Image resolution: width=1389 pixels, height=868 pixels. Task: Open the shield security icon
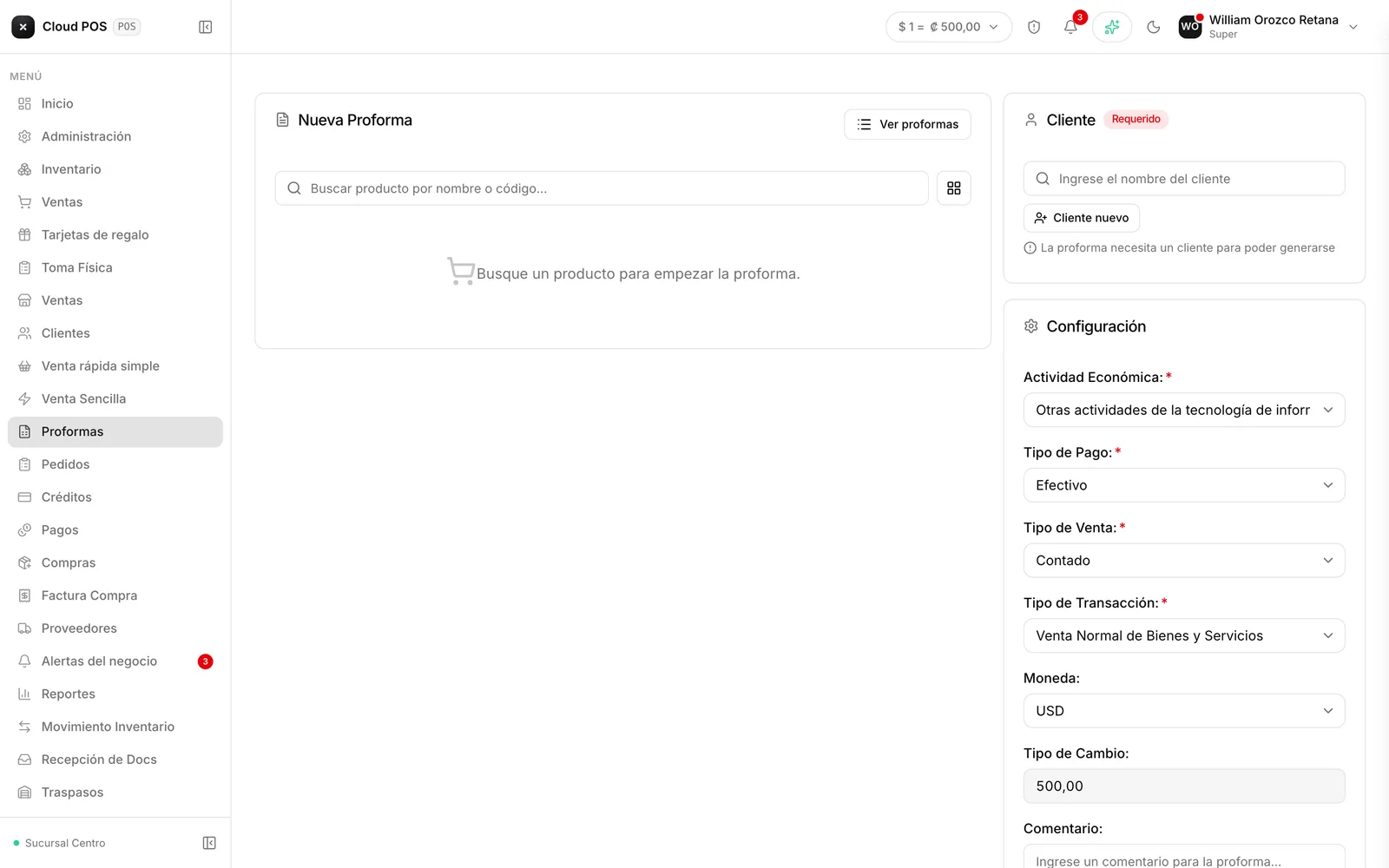[1034, 27]
